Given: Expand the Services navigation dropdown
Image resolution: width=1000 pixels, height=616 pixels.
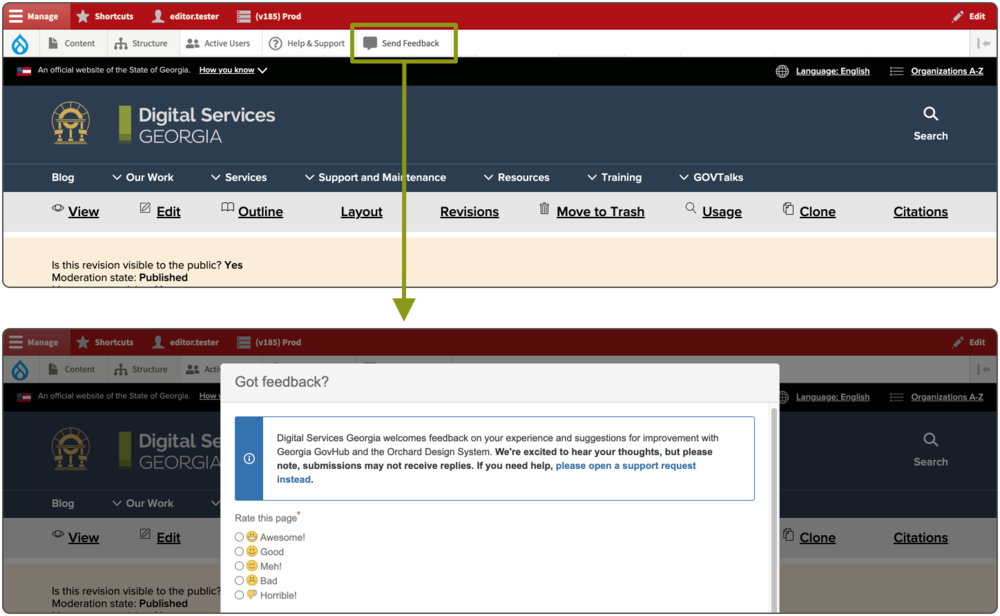Looking at the screenshot, I should coord(238,177).
